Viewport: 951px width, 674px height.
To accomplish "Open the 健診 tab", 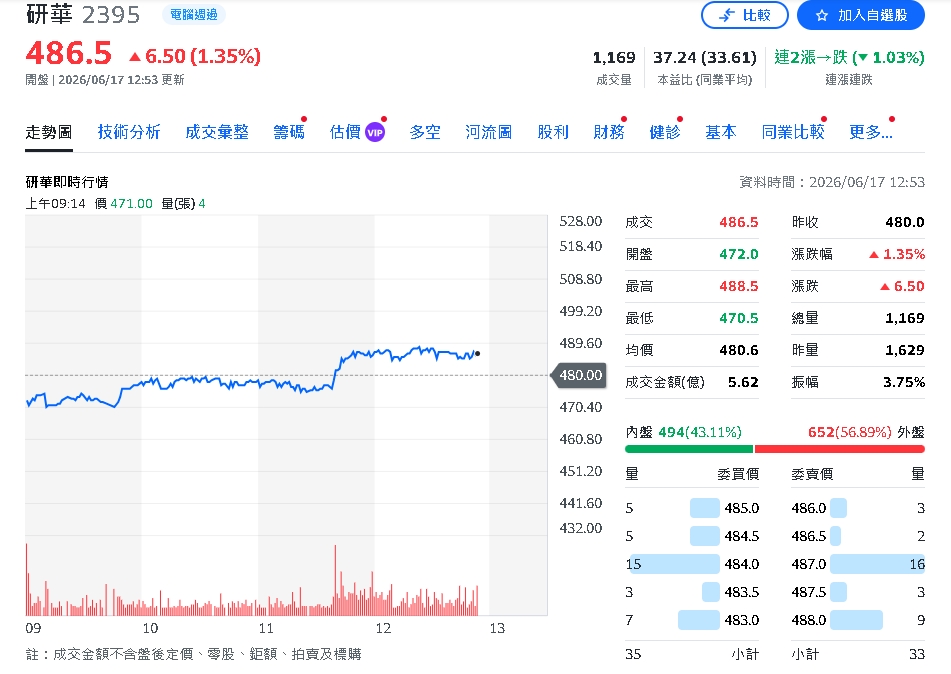I will point(665,132).
